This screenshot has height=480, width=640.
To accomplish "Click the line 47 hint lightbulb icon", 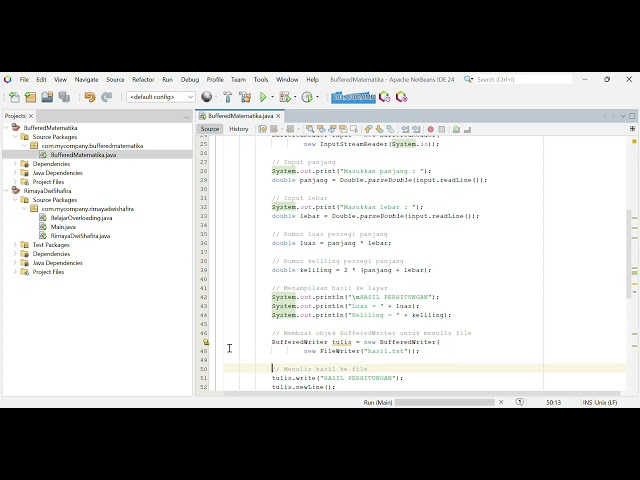I will (206, 342).
